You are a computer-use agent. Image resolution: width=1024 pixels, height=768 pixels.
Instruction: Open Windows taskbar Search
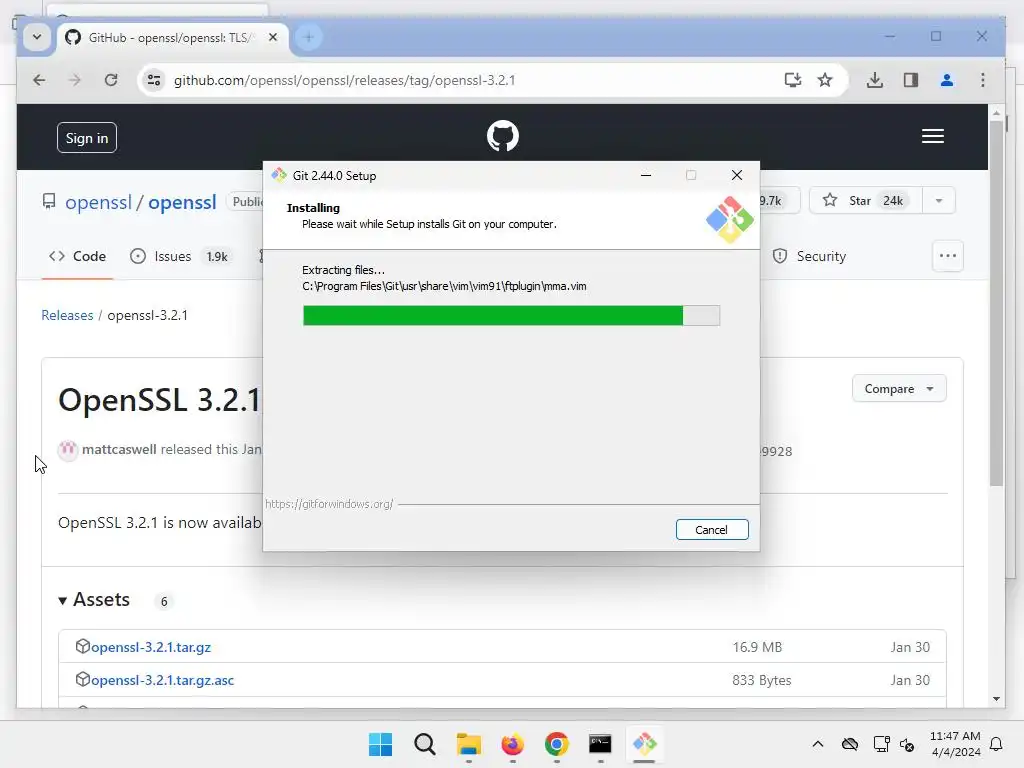pyautogui.click(x=424, y=744)
